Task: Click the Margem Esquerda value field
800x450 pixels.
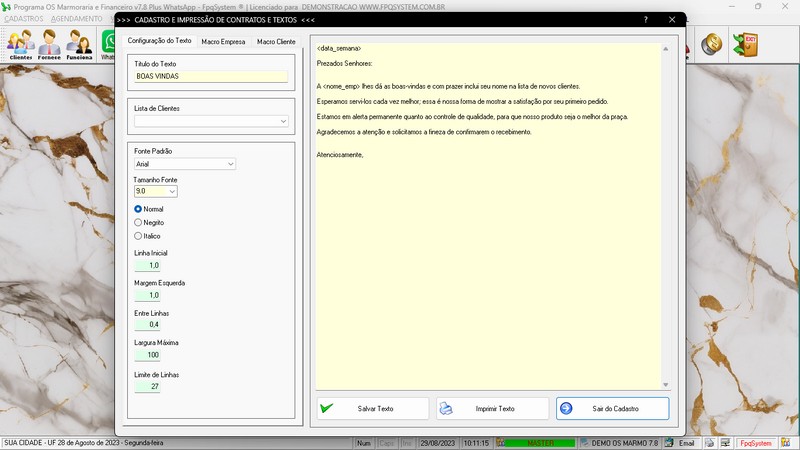Action: tap(147, 295)
